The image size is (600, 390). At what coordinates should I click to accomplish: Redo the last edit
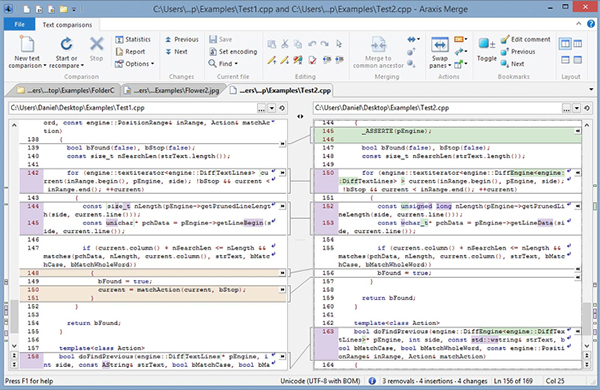(x=324, y=44)
